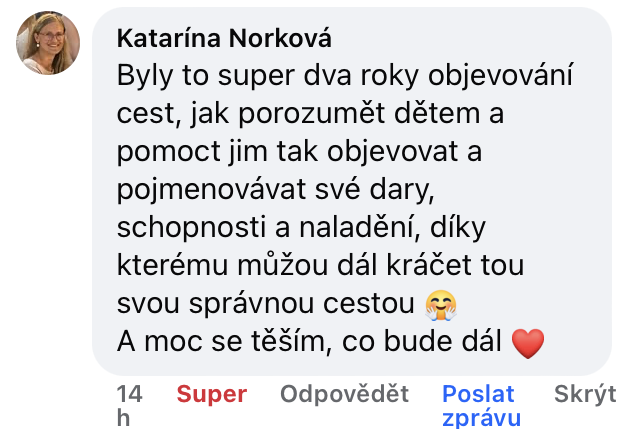
Task: Reply using the Odpovědět button
Action: (344, 394)
